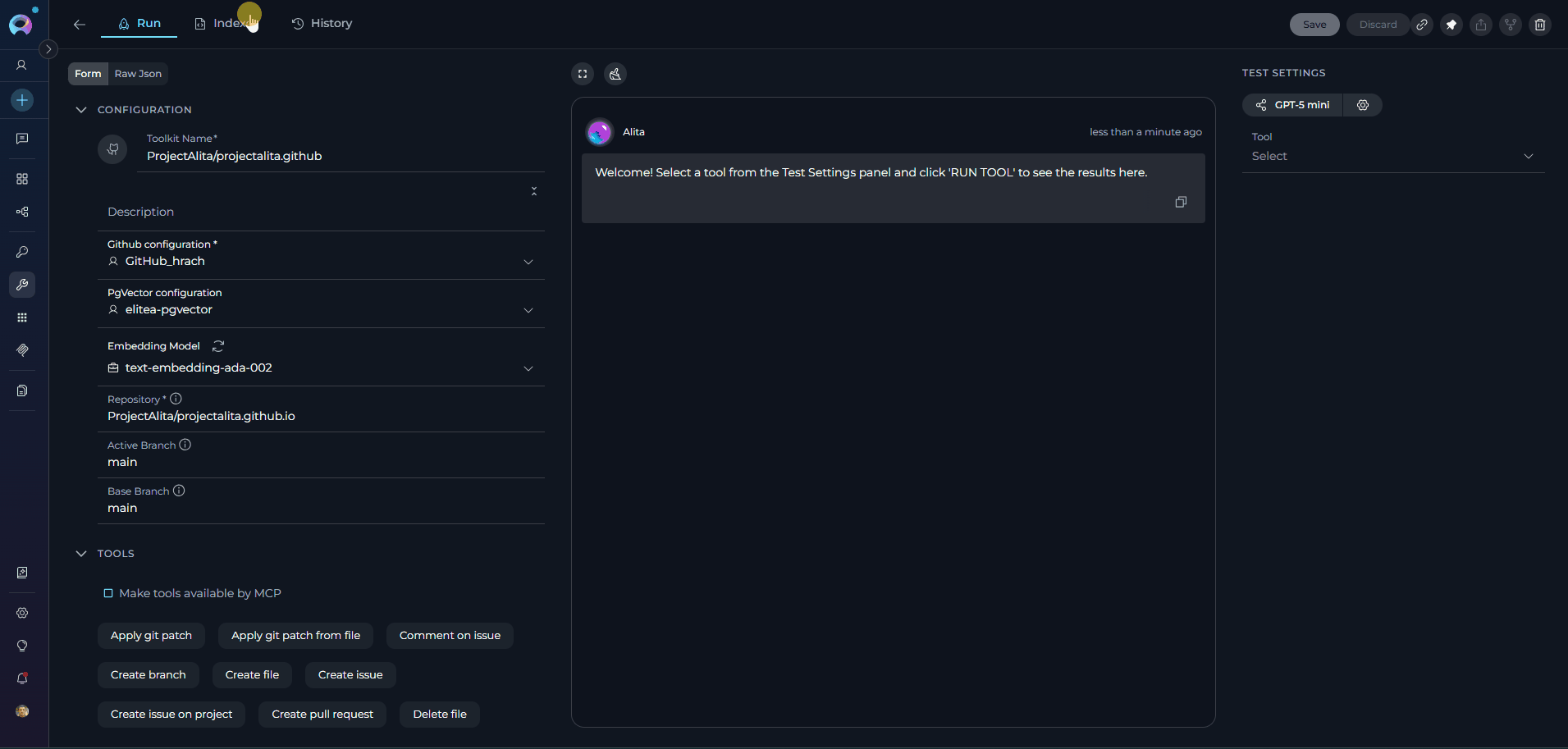This screenshot has width=1568, height=749.
Task: Collapse the CONFIGURATION section
Action: 81,110
